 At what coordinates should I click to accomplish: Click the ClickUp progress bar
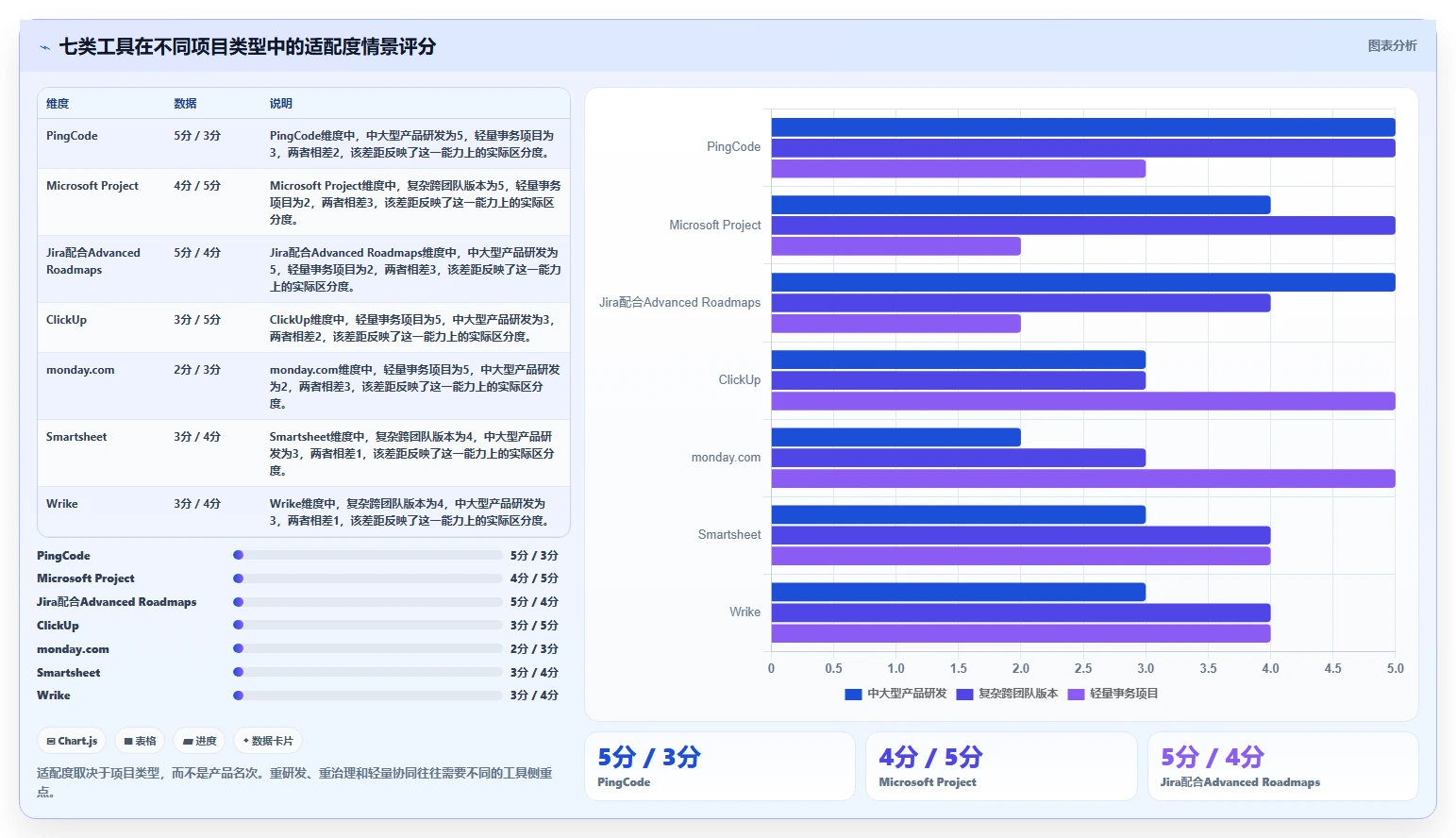[368, 625]
